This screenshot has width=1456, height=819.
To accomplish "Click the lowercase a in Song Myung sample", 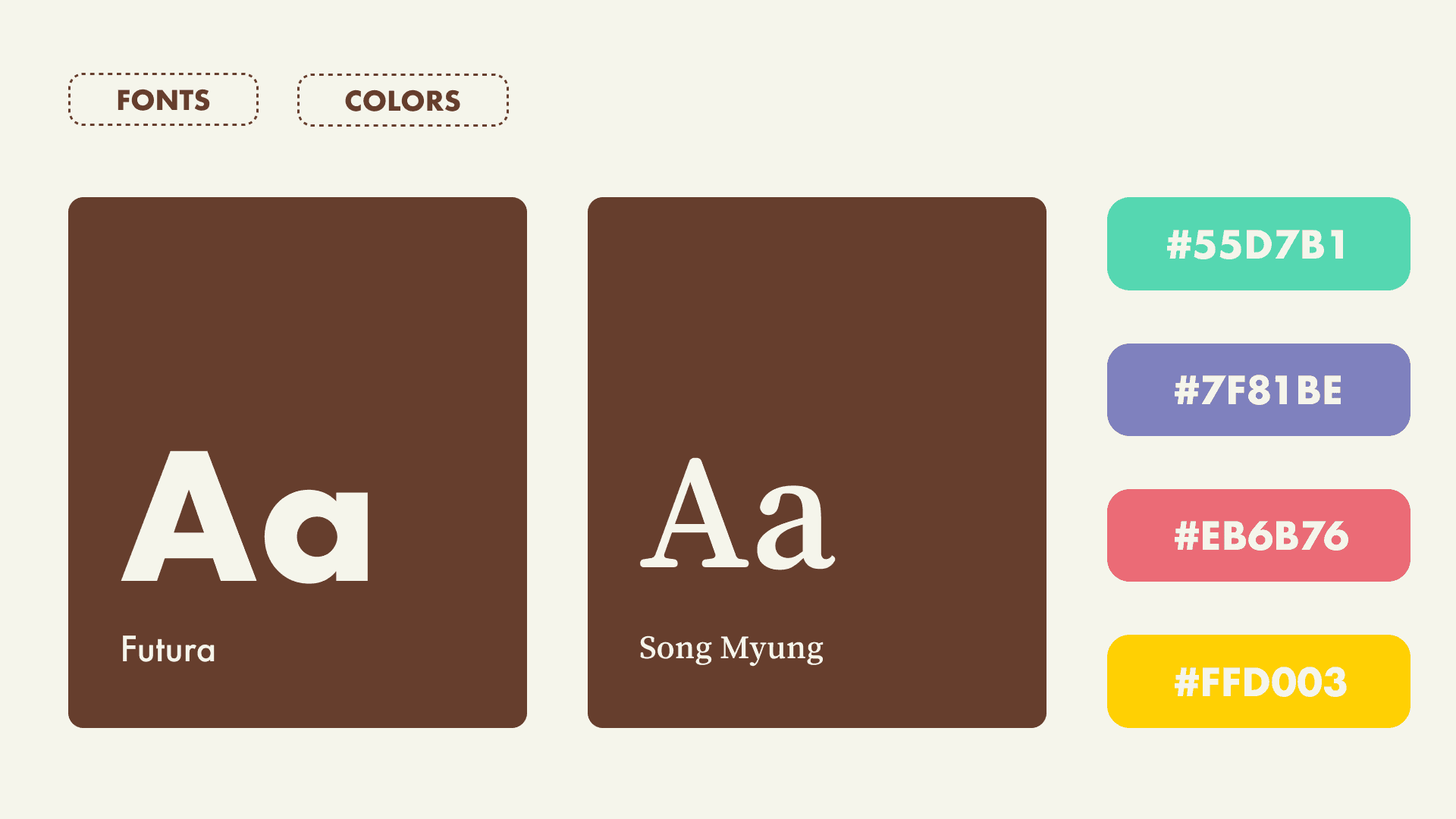I will tap(796, 526).
